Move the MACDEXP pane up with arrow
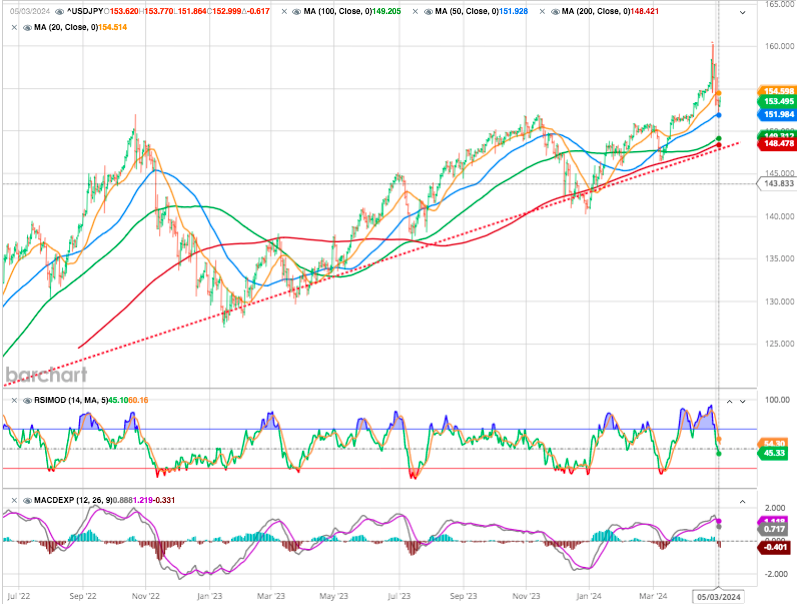The height and width of the screenshot is (607, 802). [740, 499]
